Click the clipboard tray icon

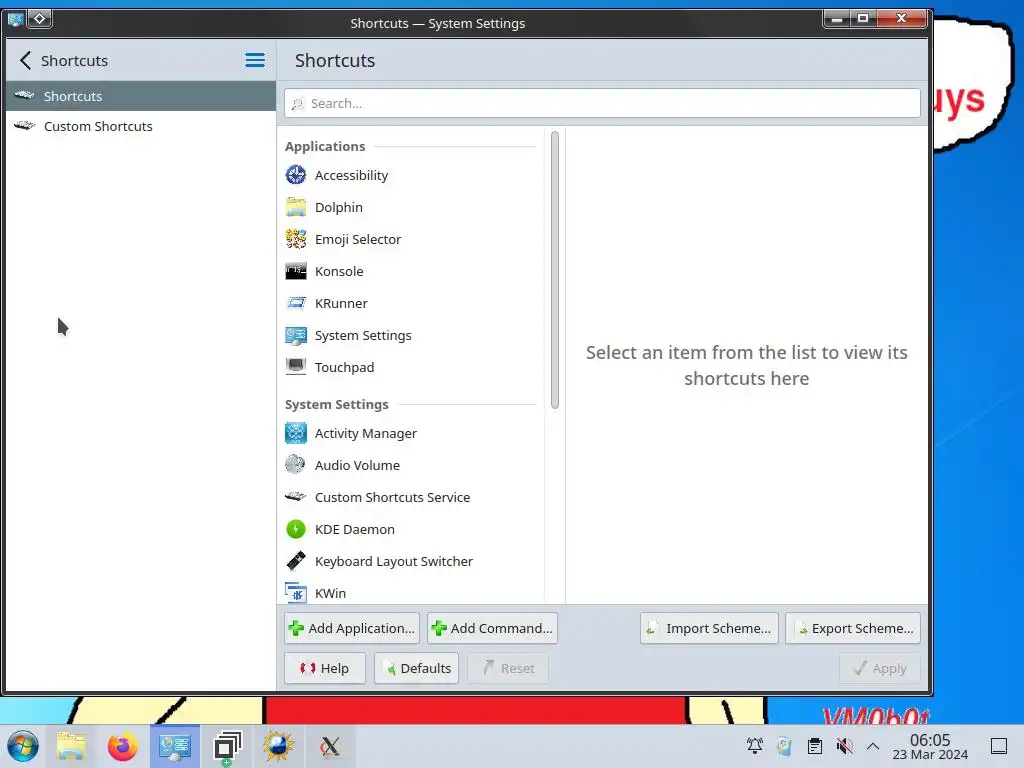(814, 746)
